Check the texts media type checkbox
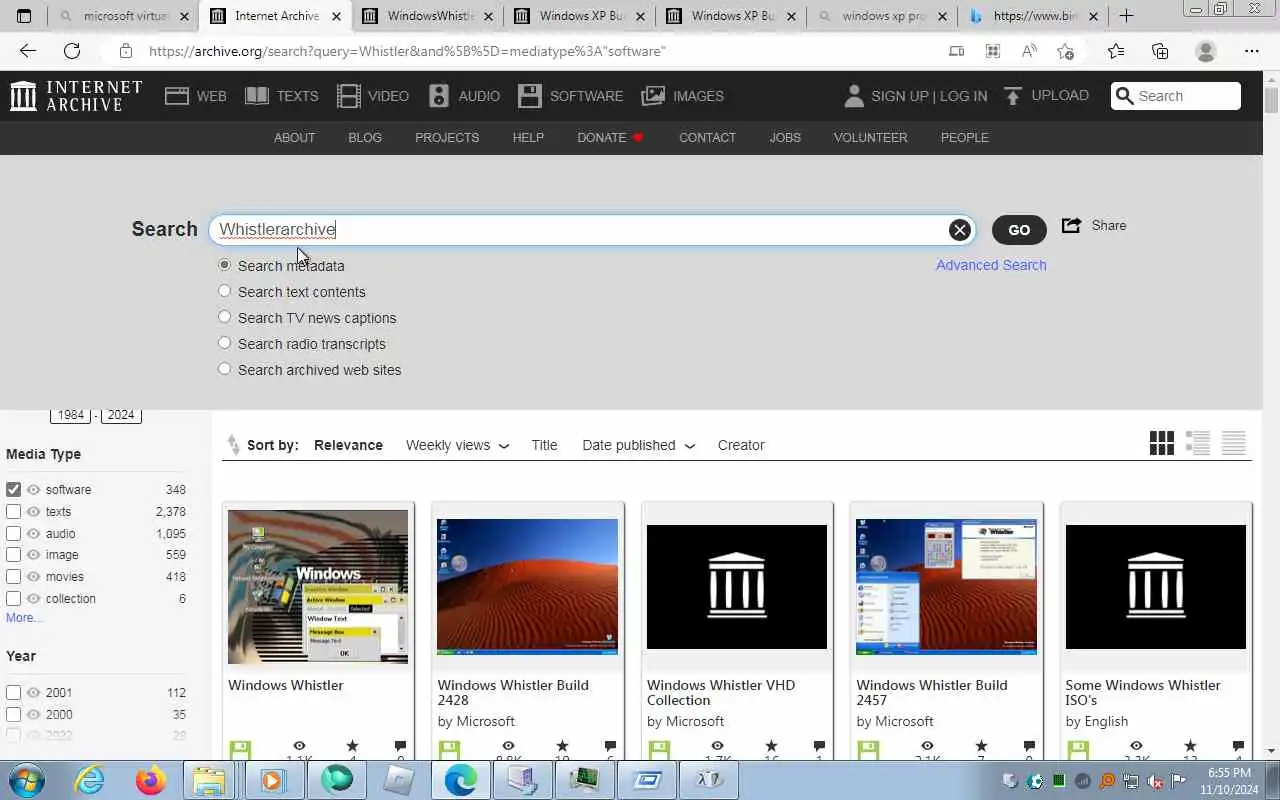The image size is (1280, 800). tap(13, 512)
